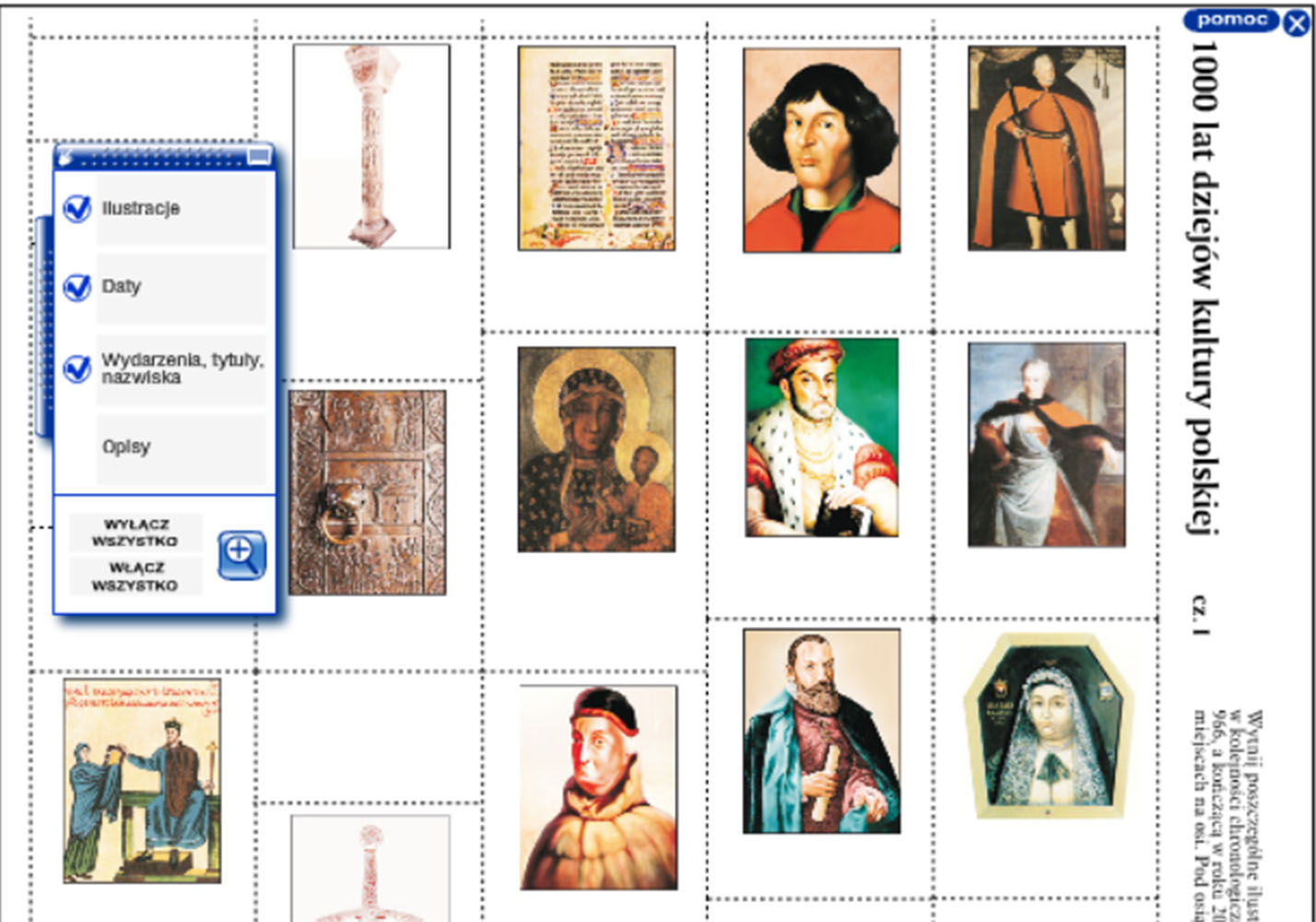Screen dimensions: 1316x922
Task: Toggle the Daty checkbox
Action: pyautogui.click(x=77, y=288)
